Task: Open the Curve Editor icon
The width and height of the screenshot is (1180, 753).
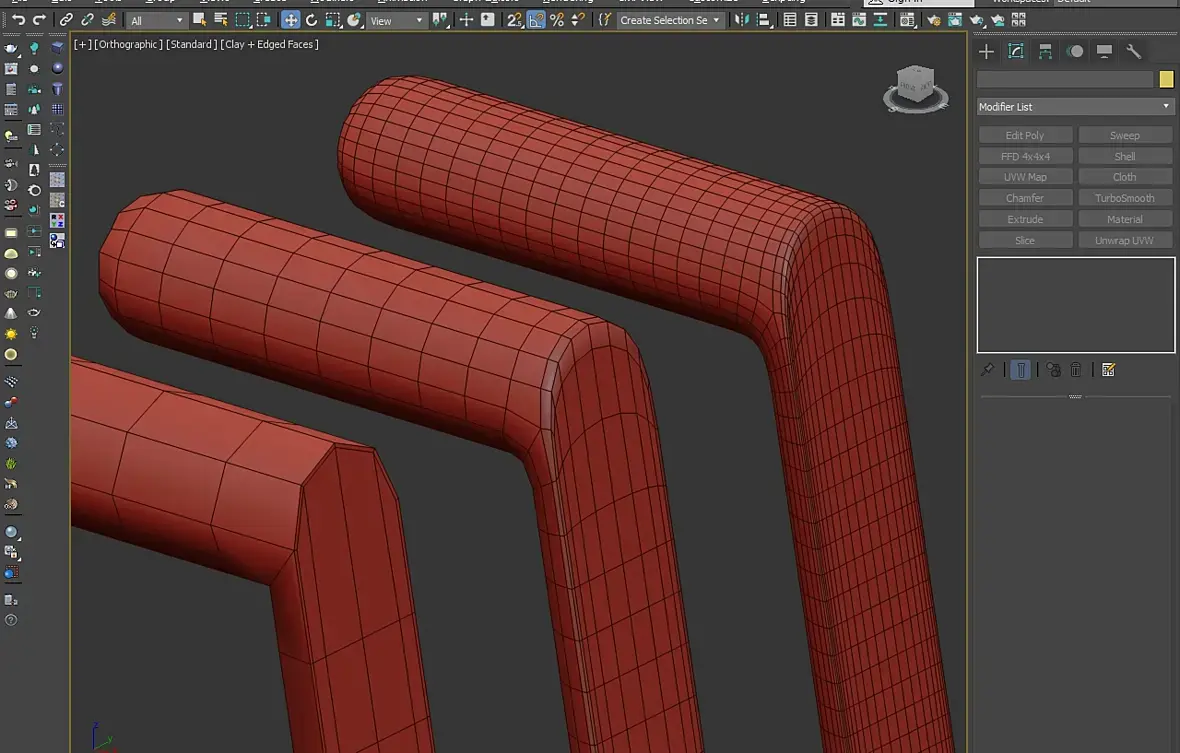Action: pyautogui.click(x=859, y=20)
